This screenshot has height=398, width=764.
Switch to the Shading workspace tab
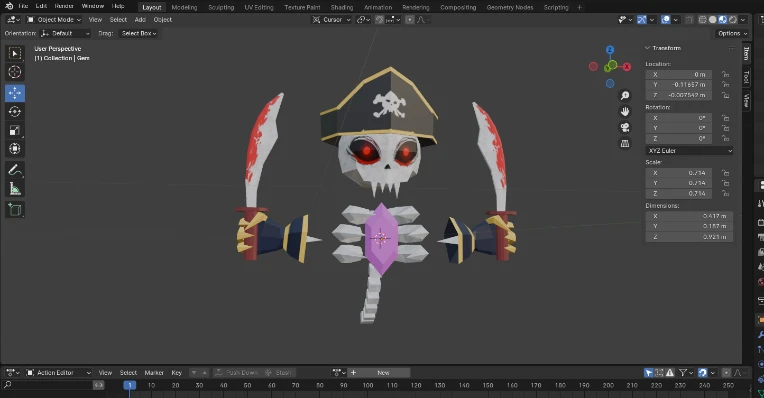342,7
